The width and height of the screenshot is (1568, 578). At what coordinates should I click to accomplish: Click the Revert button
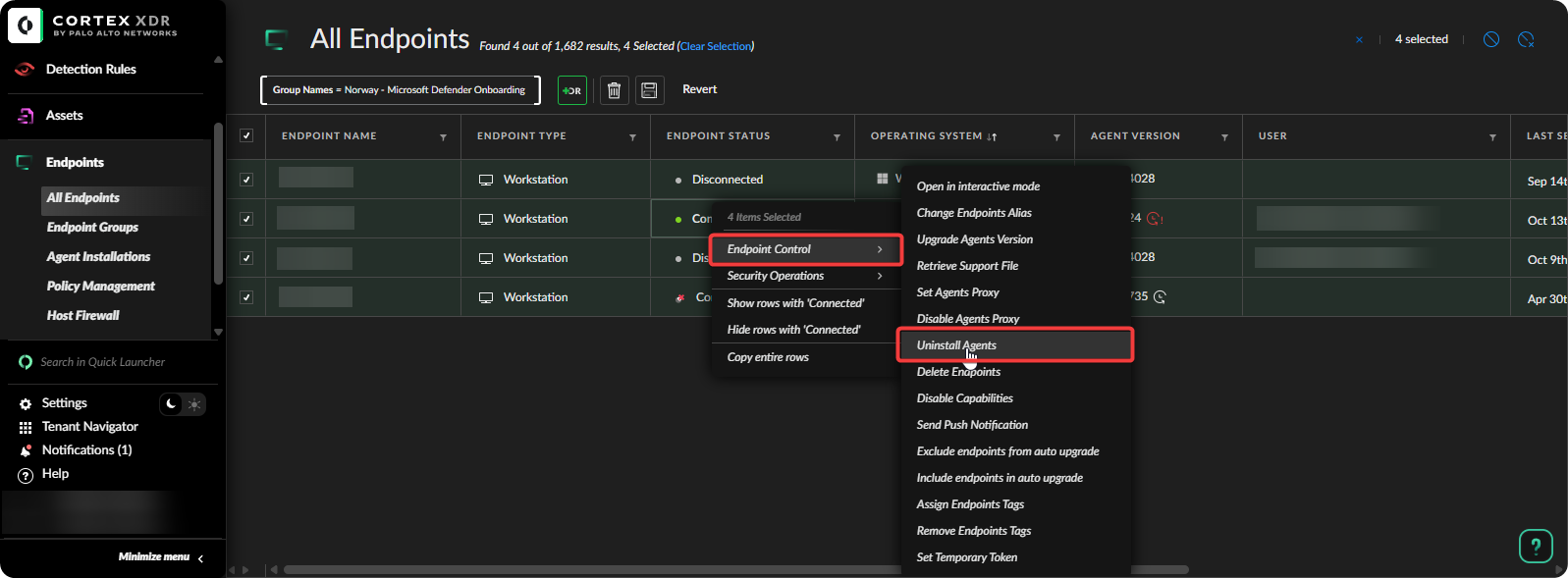[699, 89]
